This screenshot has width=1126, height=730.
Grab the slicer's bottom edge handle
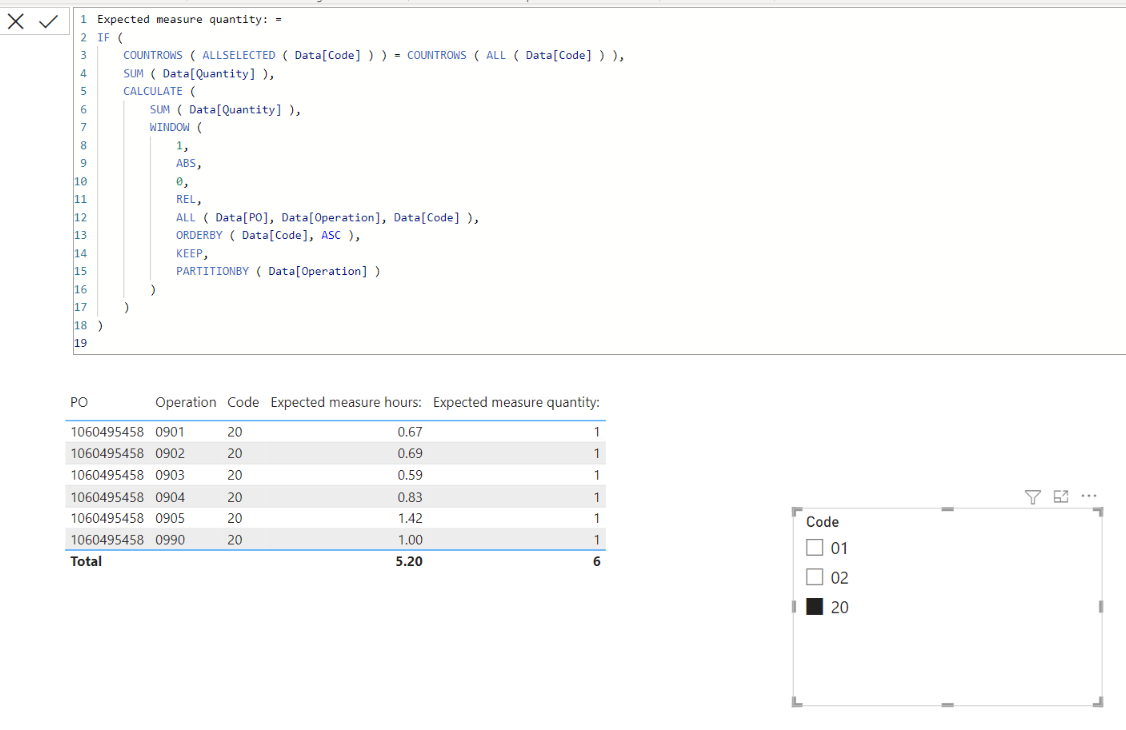point(947,705)
